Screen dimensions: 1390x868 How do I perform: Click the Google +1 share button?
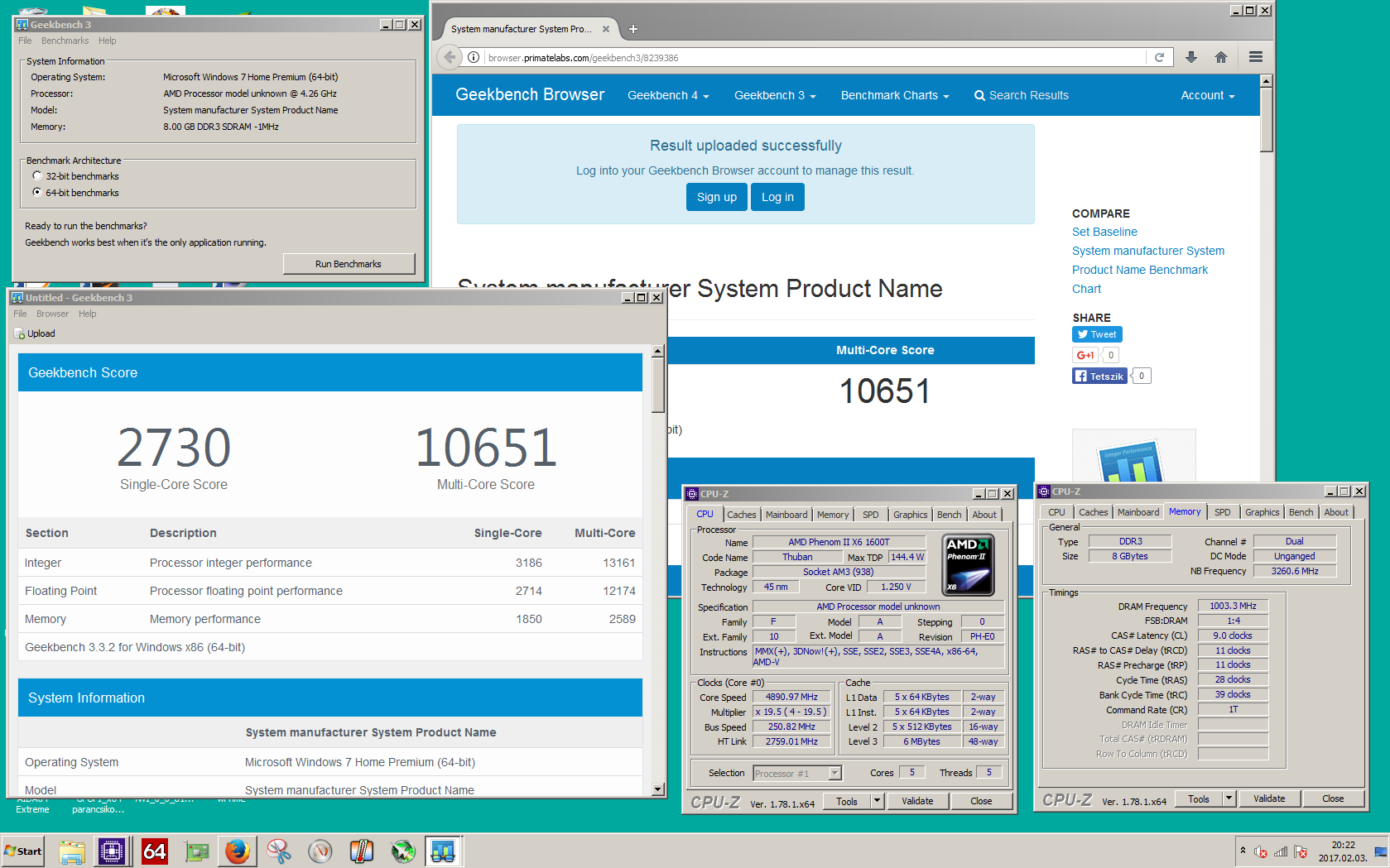point(1085,355)
